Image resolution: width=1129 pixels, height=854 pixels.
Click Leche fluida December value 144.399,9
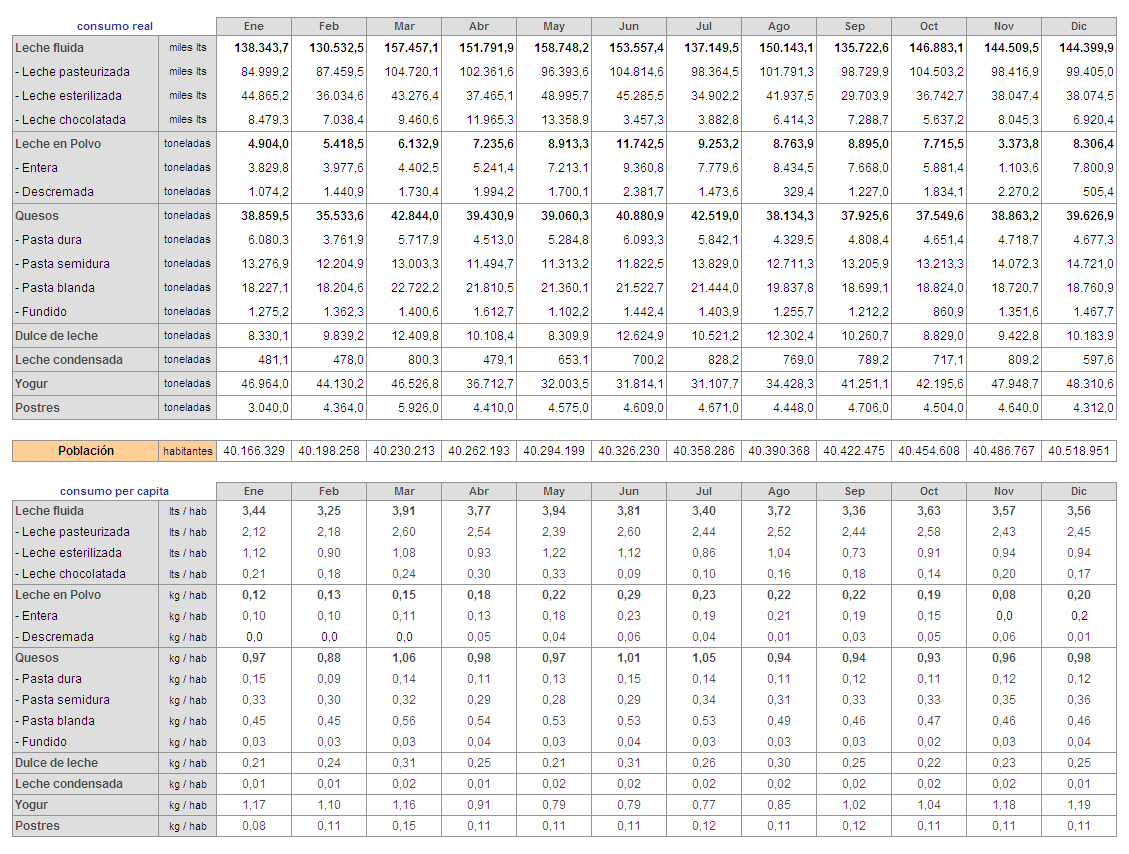click(x=1086, y=48)
